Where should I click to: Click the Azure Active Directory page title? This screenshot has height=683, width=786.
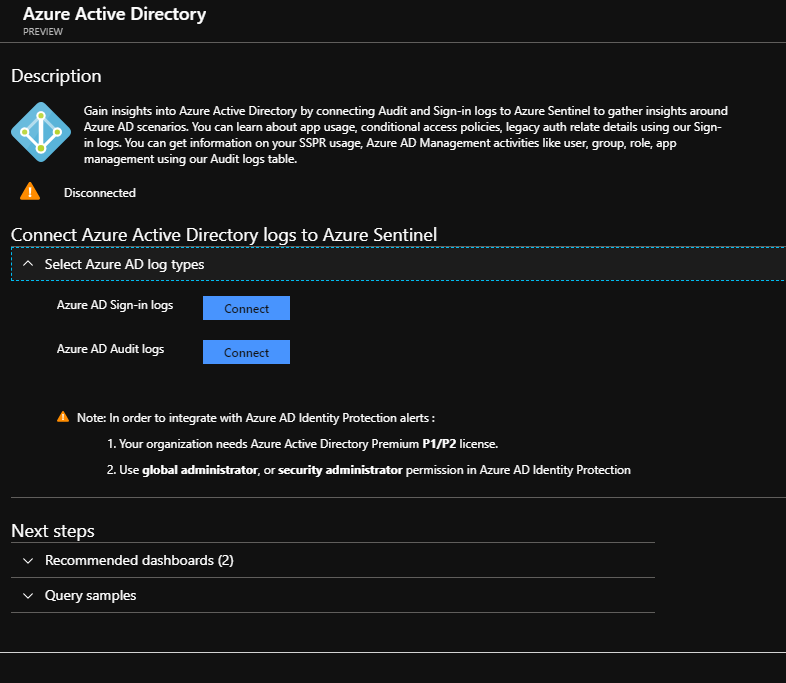click(114, 14)
